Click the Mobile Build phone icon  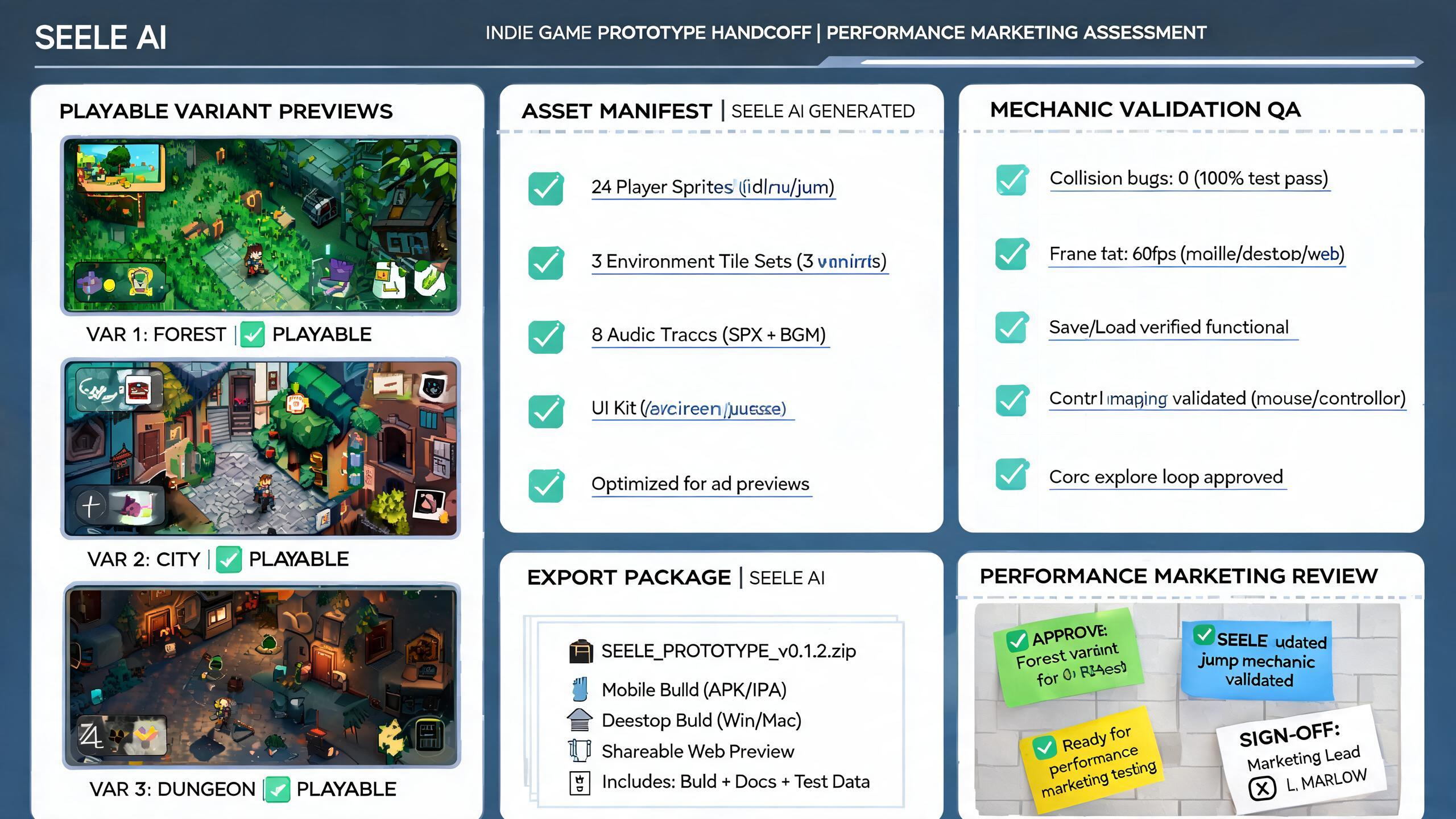coord(580,689)
